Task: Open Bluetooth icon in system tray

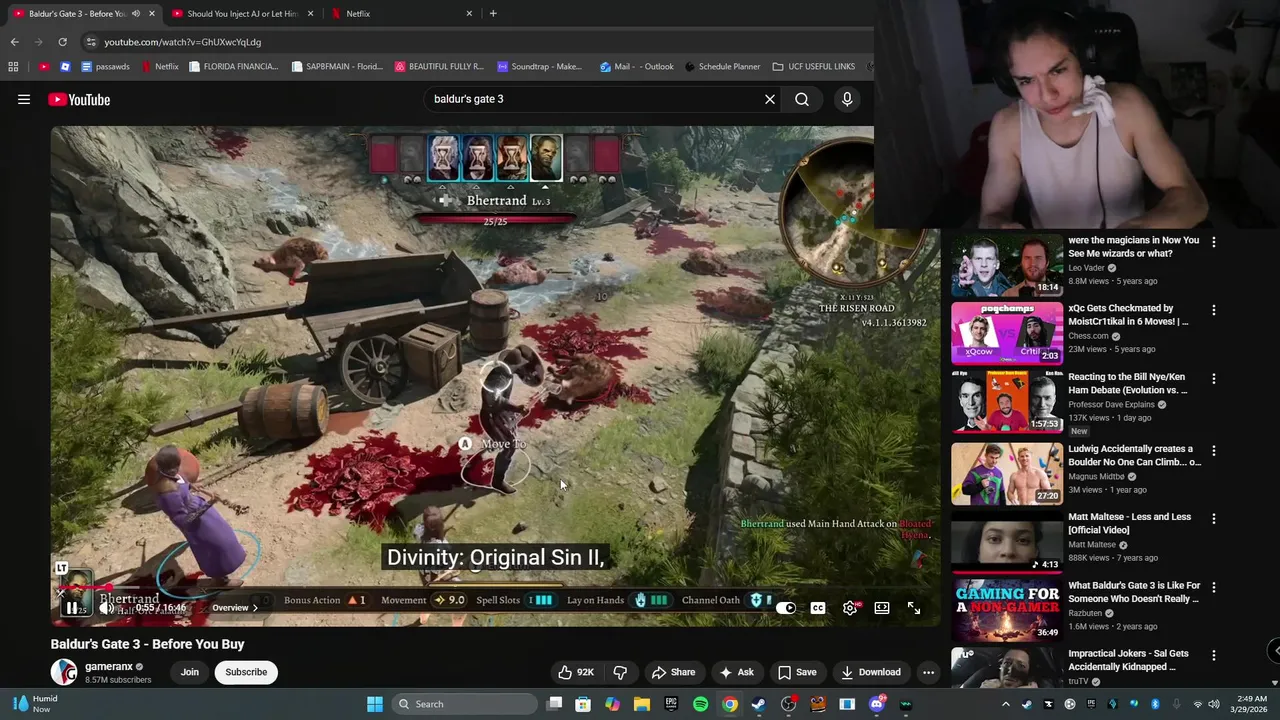Action: 1155,704
